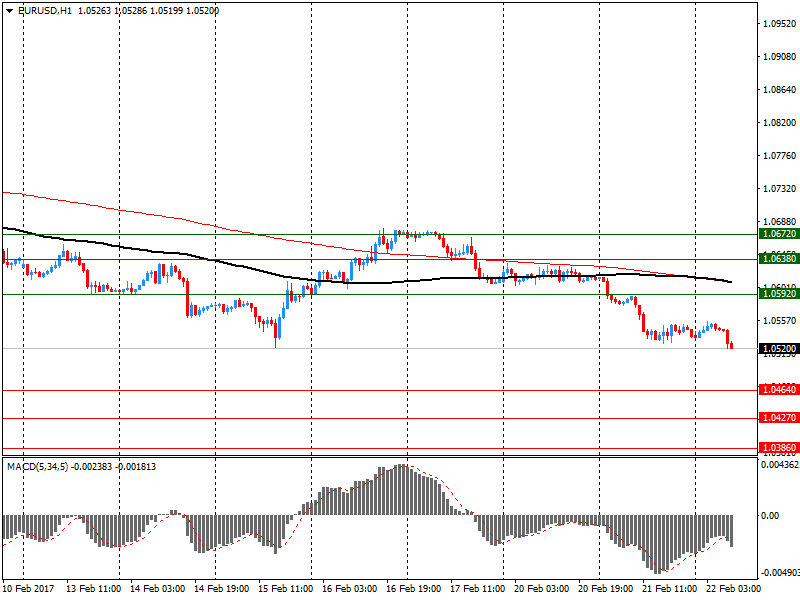The image size is (800, 600).
Task: Click the 1.09080 price scale value
Action: click(780, 57)
